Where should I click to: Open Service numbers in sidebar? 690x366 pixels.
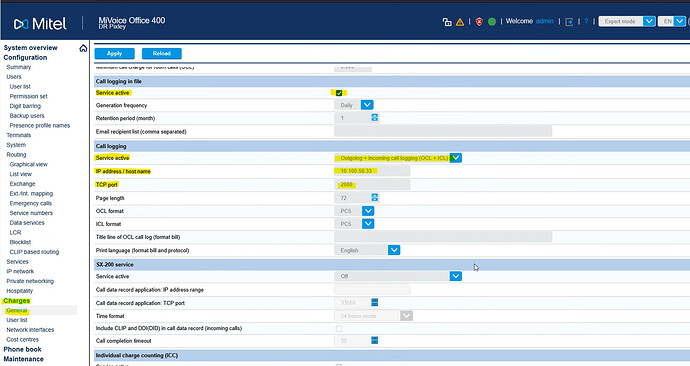(31, 213)
